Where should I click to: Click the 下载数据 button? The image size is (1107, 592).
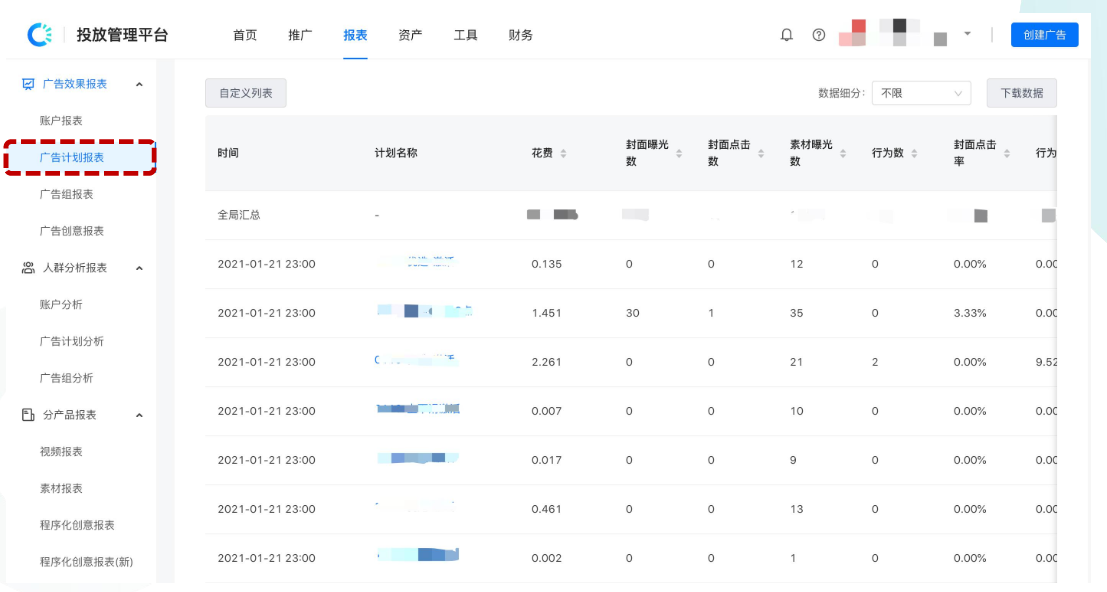1021,92
